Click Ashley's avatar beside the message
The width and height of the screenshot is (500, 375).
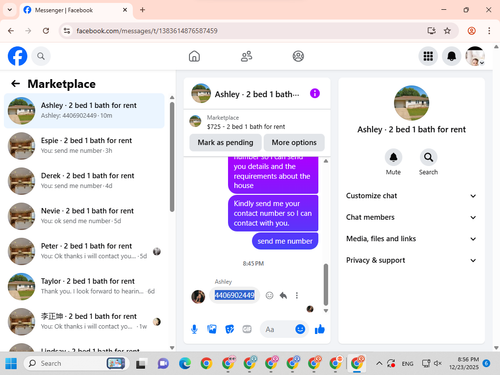[x=198, y=296]
